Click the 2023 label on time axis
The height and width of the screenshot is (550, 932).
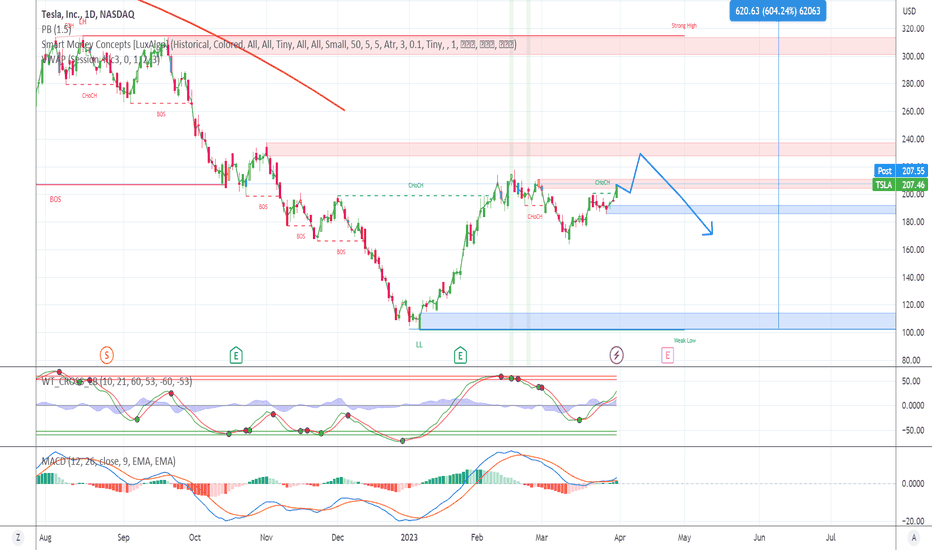pyautogui.click(x=409, y=538)
